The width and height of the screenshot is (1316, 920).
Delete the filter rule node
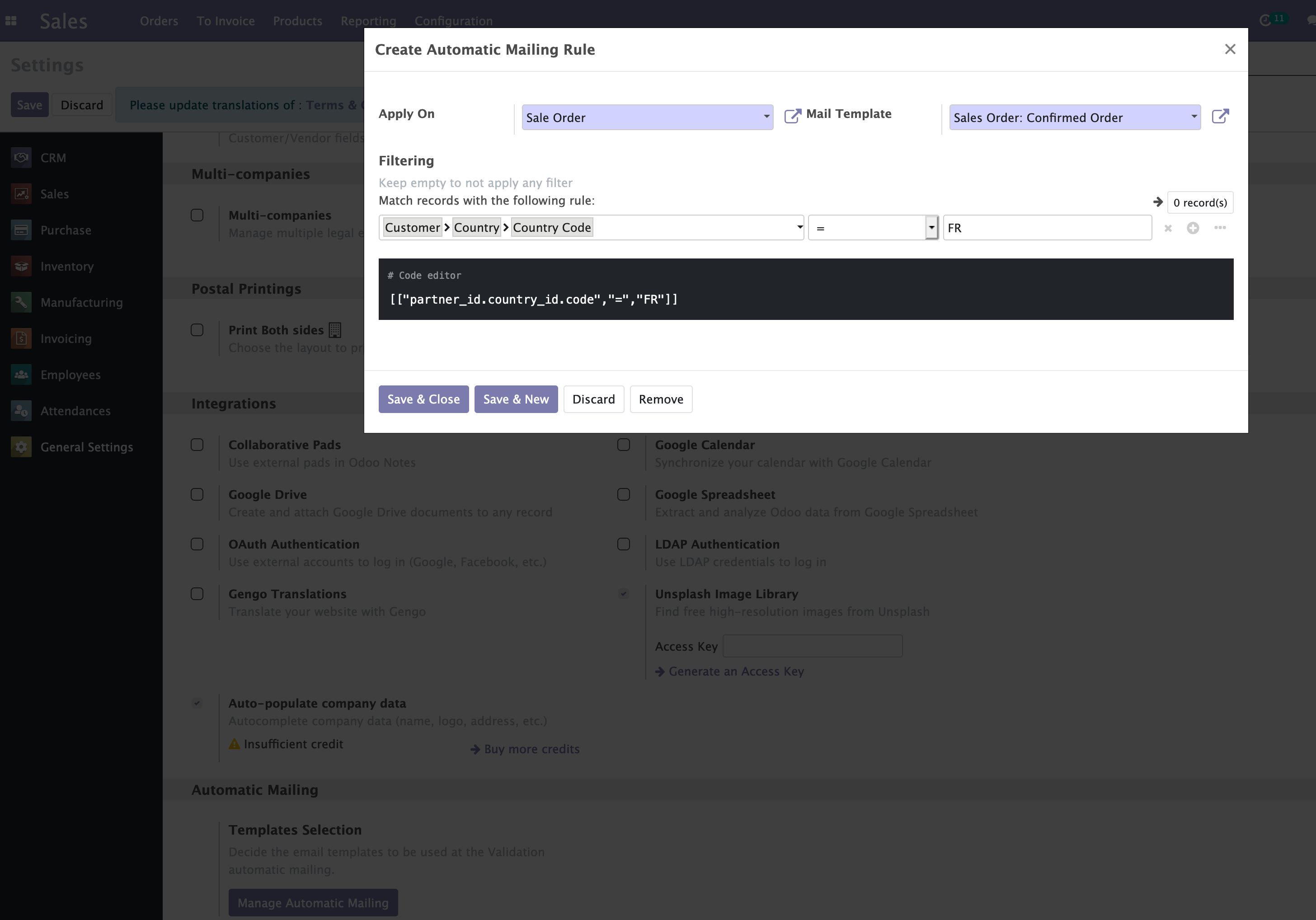click(x=1168, y=229)
